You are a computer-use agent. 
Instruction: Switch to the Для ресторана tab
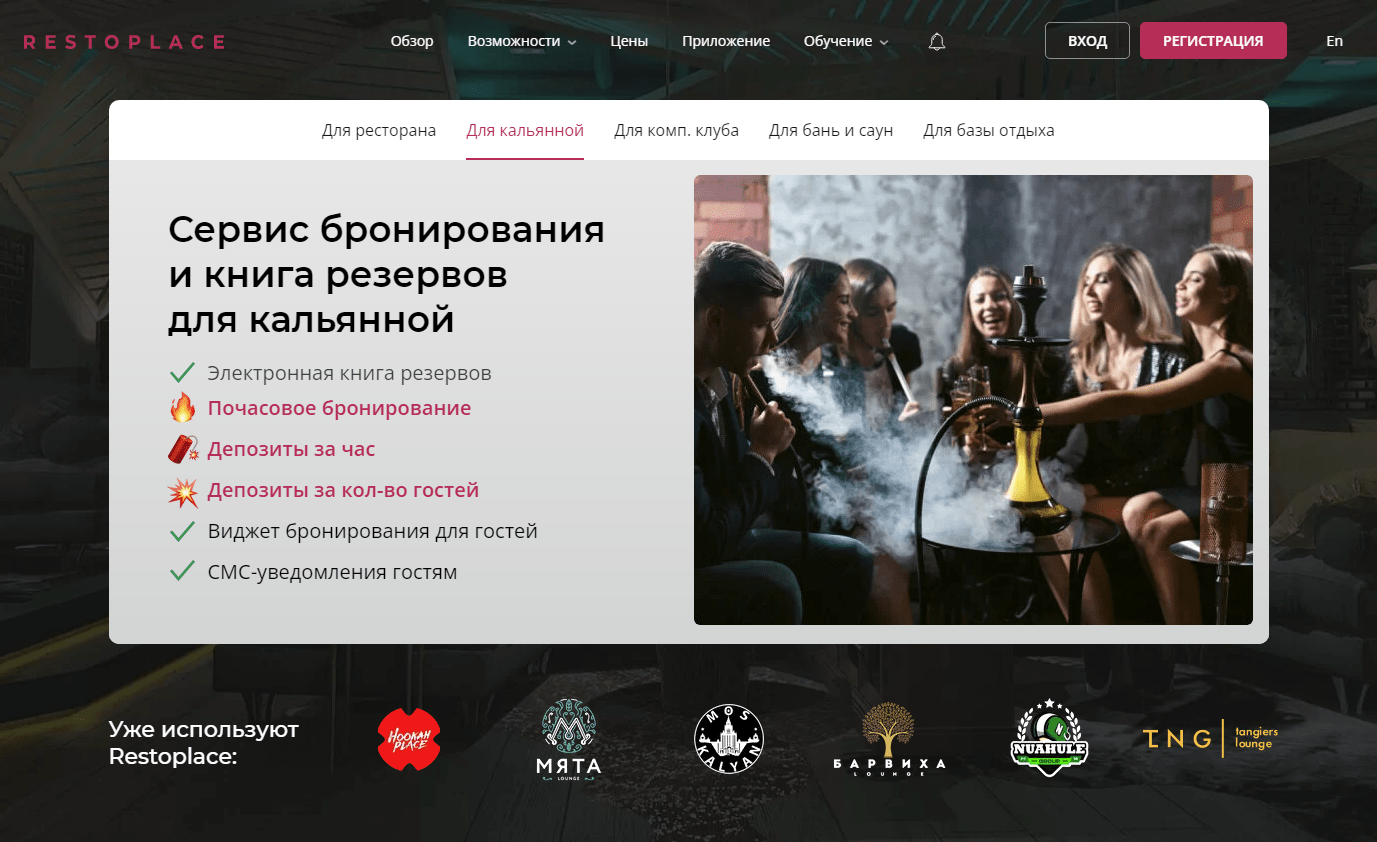[379, 130]
